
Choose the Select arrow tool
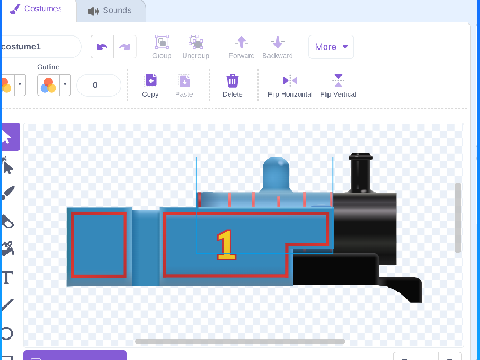[x=10, y=137]
